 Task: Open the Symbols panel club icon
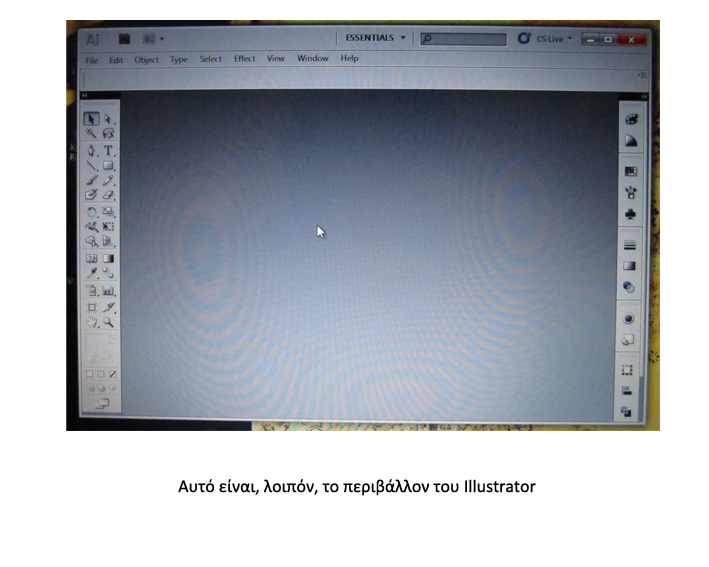click(630, 214)
